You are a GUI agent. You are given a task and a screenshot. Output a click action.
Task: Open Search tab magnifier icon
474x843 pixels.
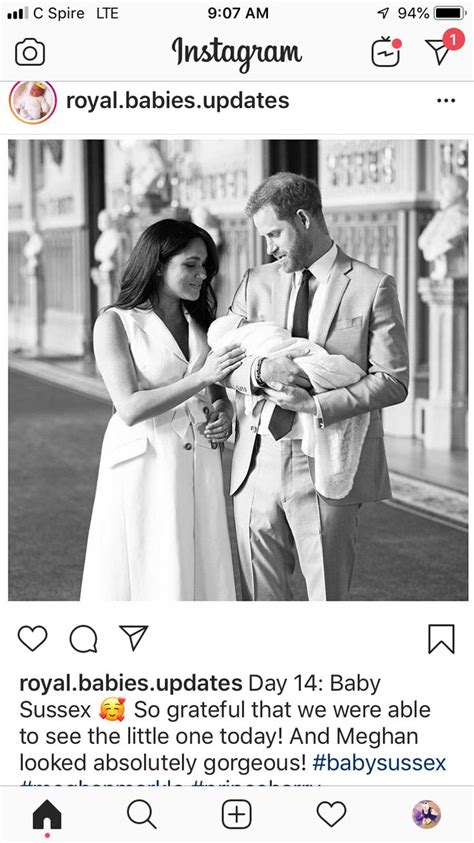click(142, 815)
